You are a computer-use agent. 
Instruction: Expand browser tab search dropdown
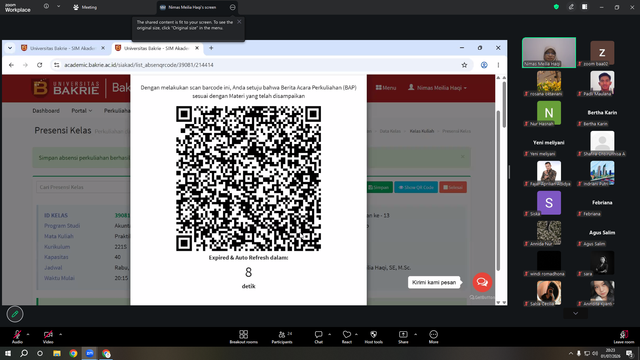[x=10, y=48]
